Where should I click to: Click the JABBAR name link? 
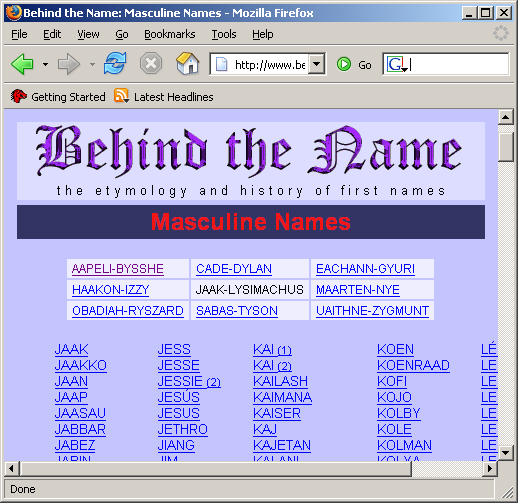coord(80,430)
